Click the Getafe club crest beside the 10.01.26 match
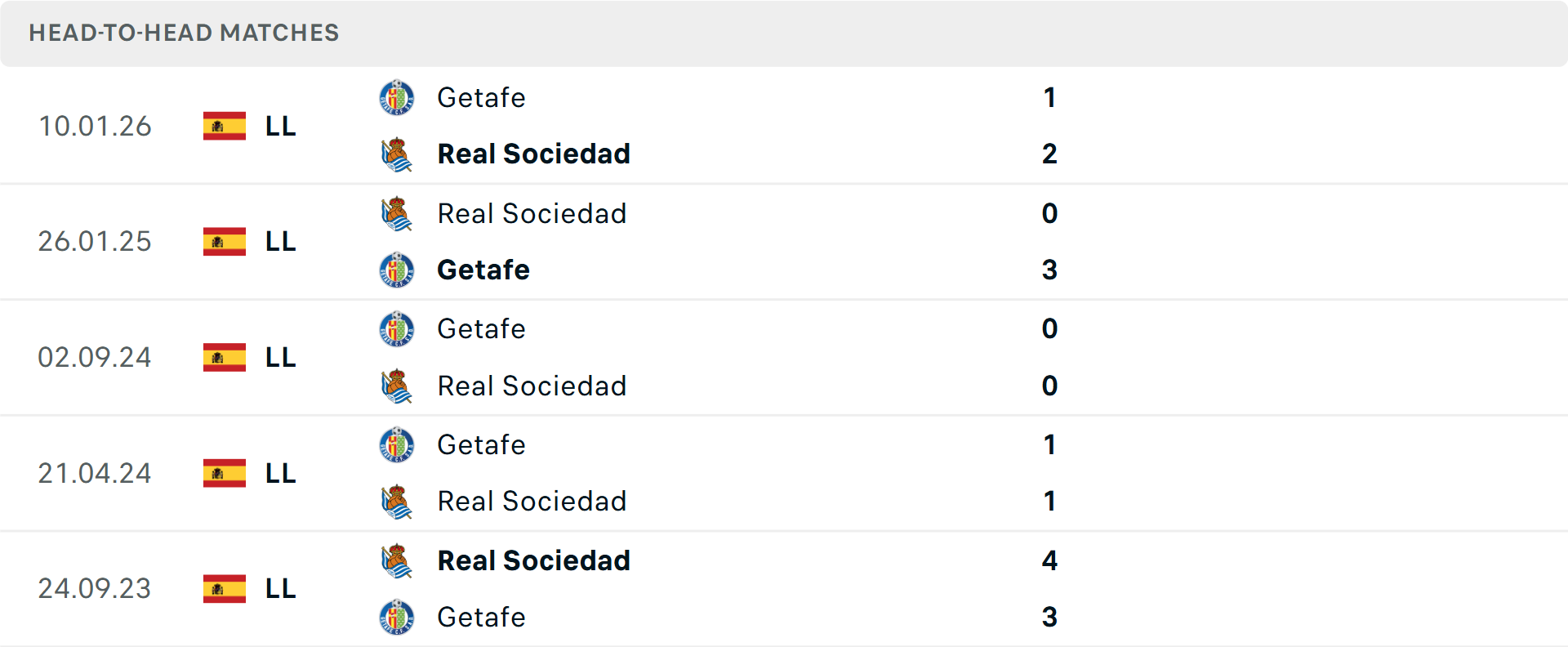1568x647 pixels. coord(397,97)
